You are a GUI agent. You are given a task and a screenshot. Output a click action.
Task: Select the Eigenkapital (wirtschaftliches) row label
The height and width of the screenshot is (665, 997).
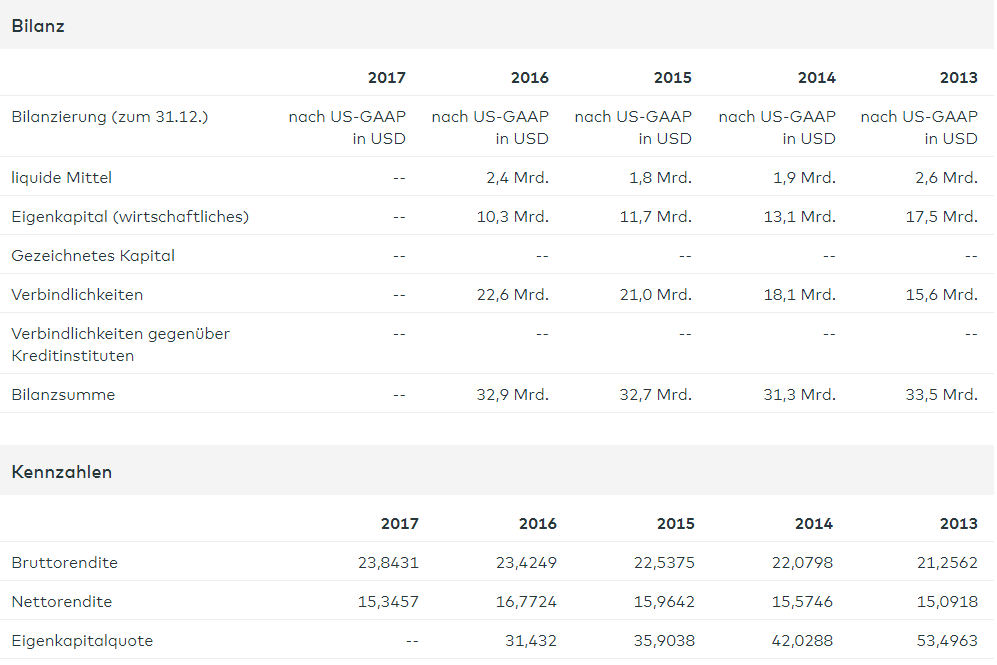pos(130,216)
